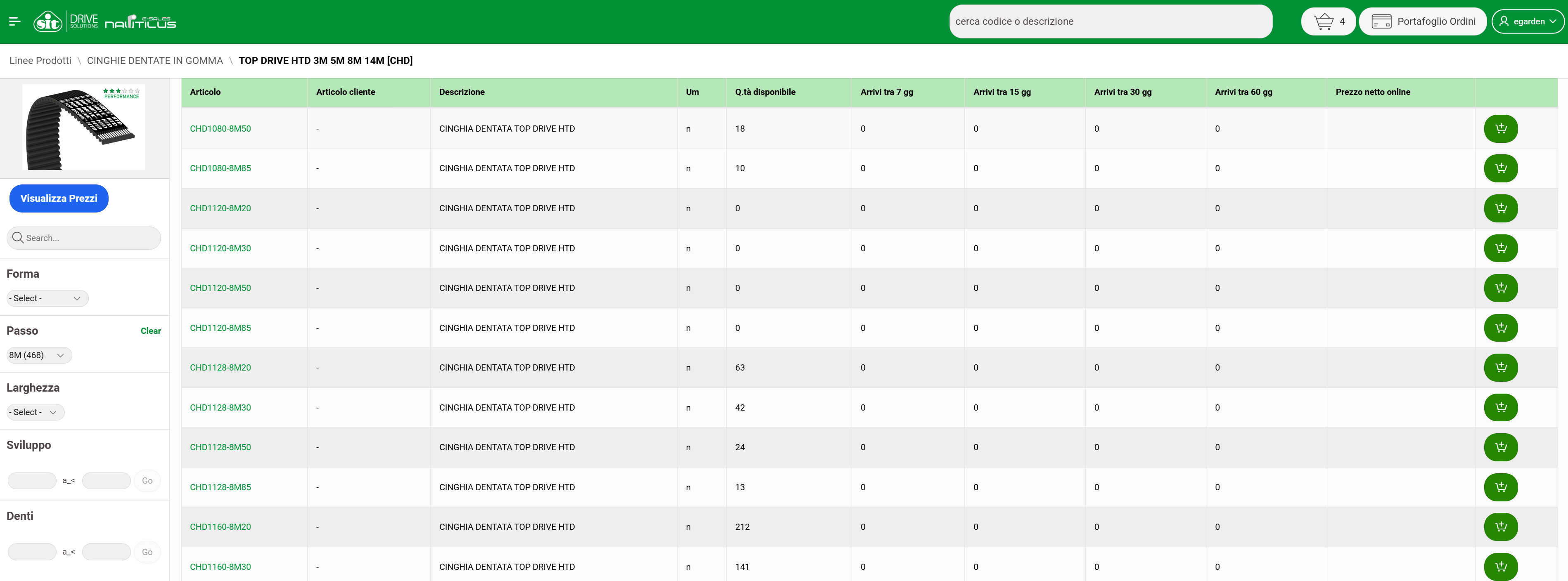Open the Larghezza select dropdown
Image resolution: width=1568 pixels, height=581 pixels.
click(34, 412)
